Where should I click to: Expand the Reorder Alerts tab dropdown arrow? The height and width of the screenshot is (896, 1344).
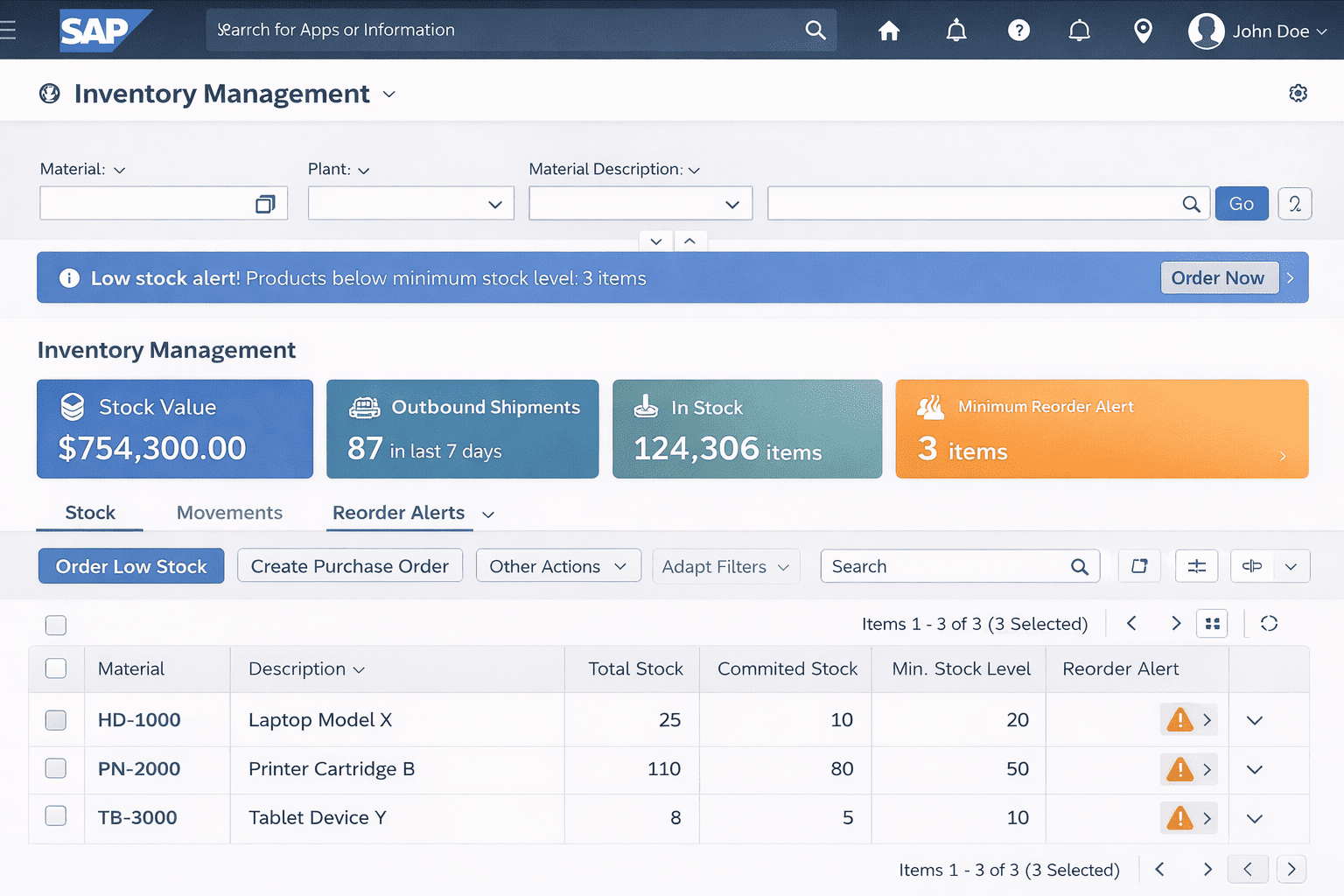coord(487,514)
